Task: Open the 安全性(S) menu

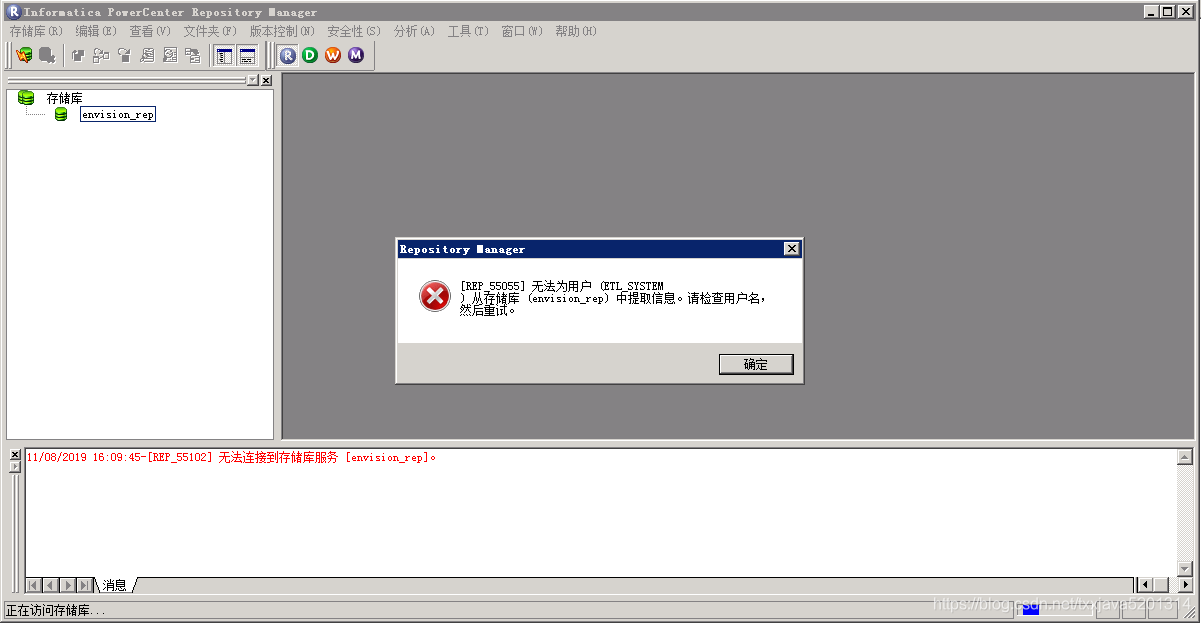Action: point(354,31)
